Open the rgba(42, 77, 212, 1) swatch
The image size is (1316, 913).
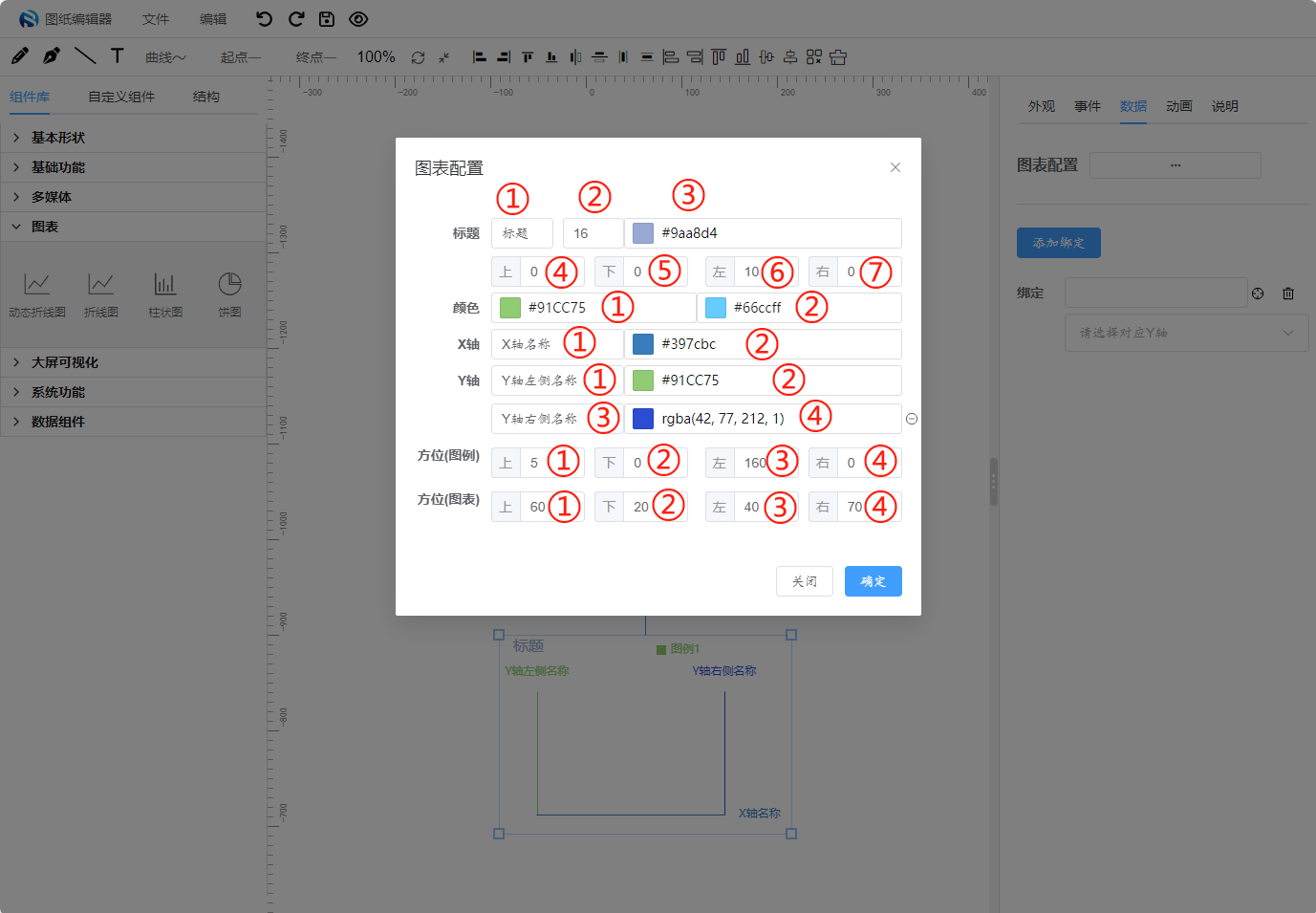(x=643, y=419)
